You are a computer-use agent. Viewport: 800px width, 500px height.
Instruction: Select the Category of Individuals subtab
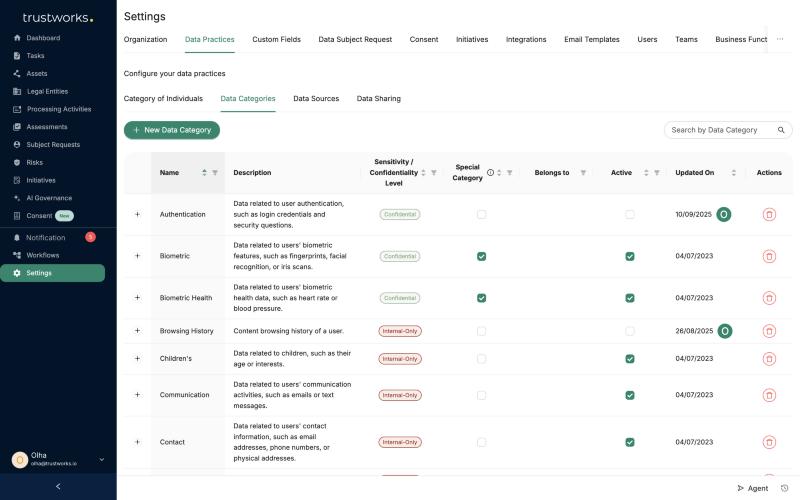pyautogui.click(x=163, y=98)
